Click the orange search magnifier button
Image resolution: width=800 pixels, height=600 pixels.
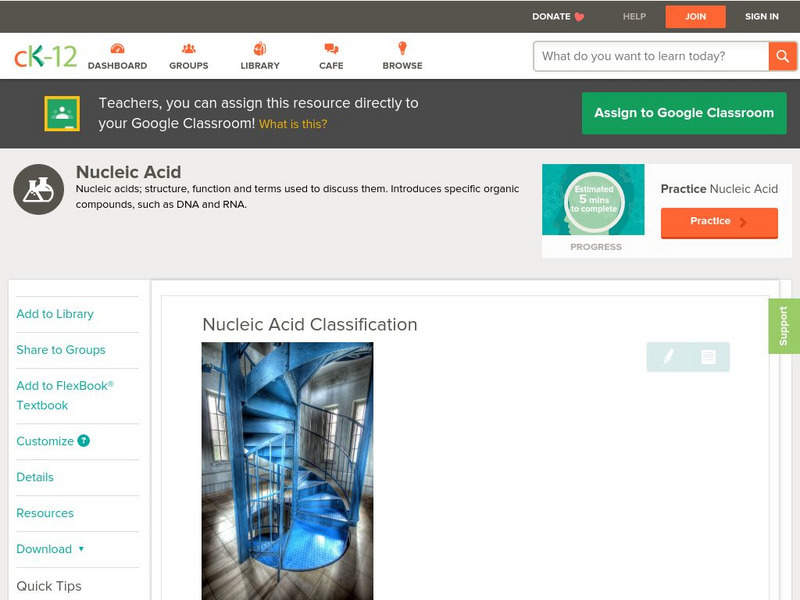tap(782, 56)
